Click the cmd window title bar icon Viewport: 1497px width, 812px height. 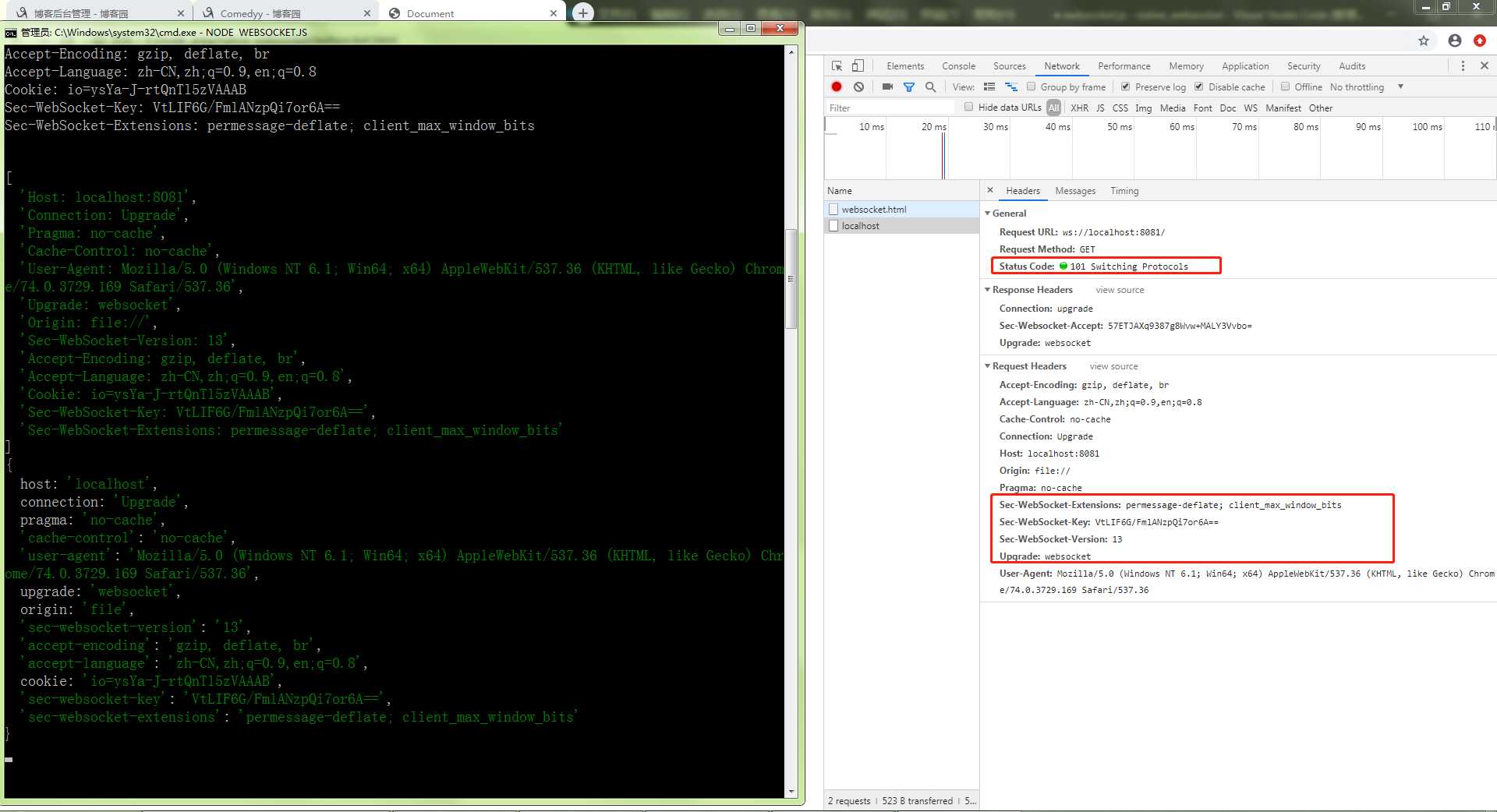[11, 32]
